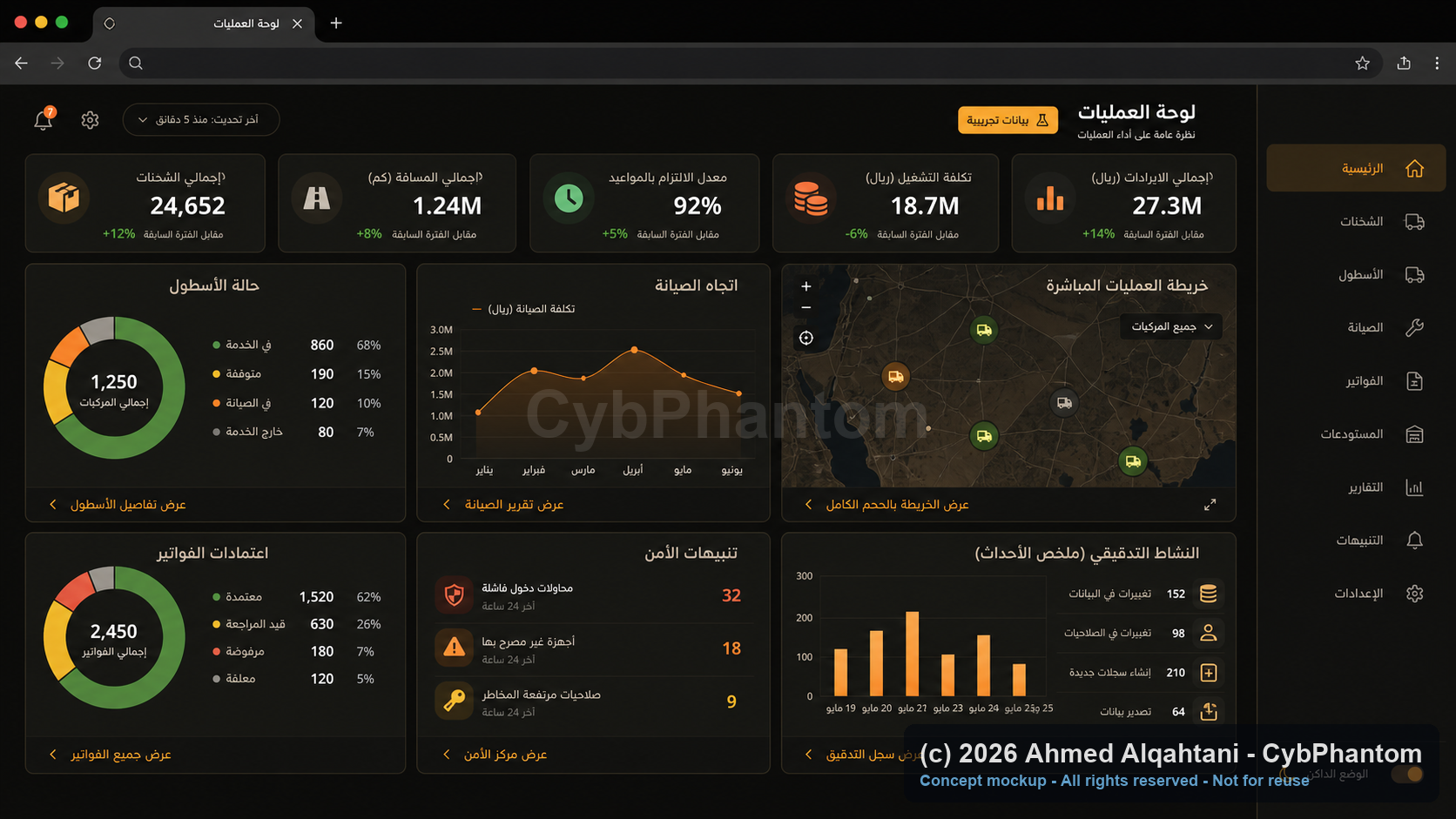
Task: Click the تغييرات في الصلاحيات user icon
Action: pos(1208,633)
